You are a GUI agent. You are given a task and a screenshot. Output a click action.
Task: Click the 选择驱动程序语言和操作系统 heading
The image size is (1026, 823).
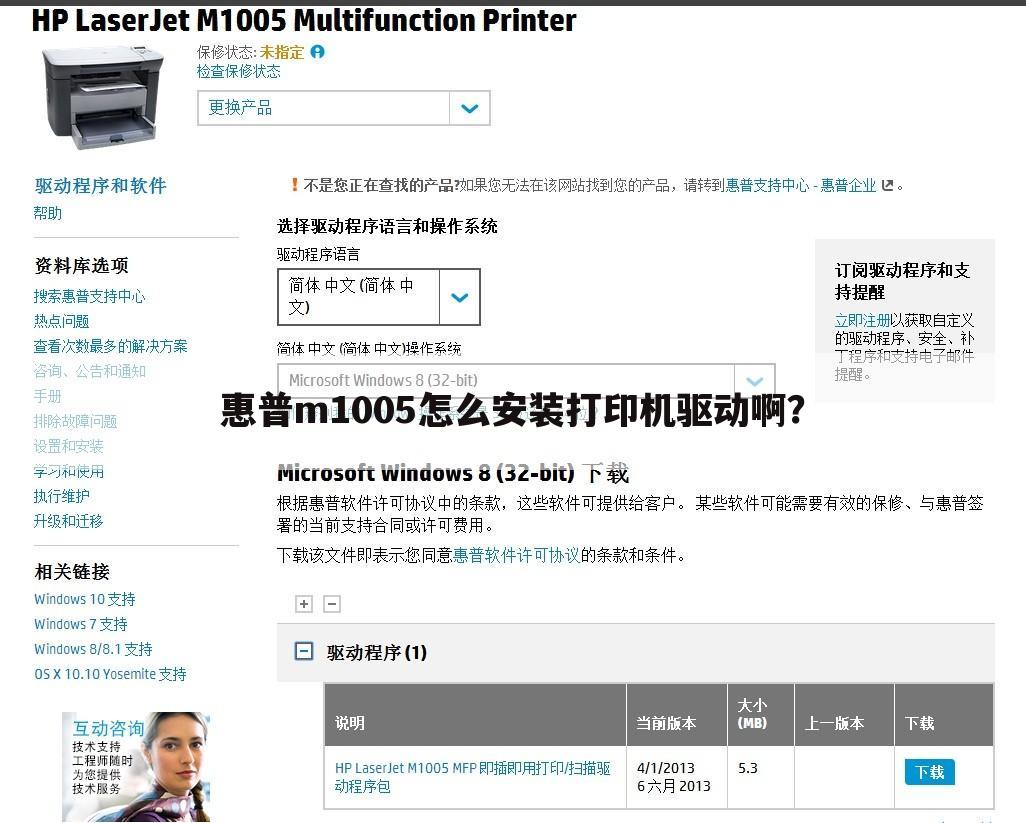tap(387, 226)
